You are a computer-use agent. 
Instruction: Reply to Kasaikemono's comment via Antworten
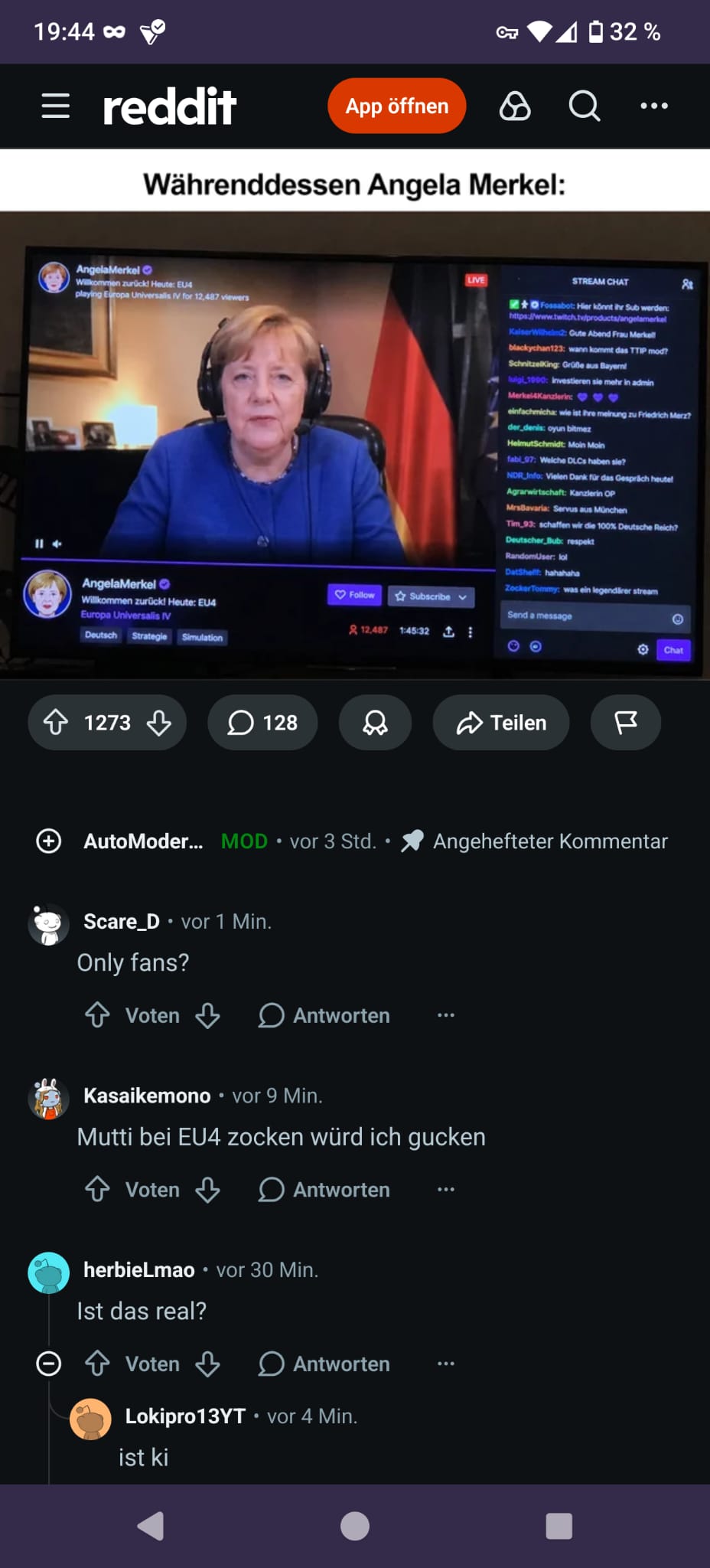click(324, 1190)
